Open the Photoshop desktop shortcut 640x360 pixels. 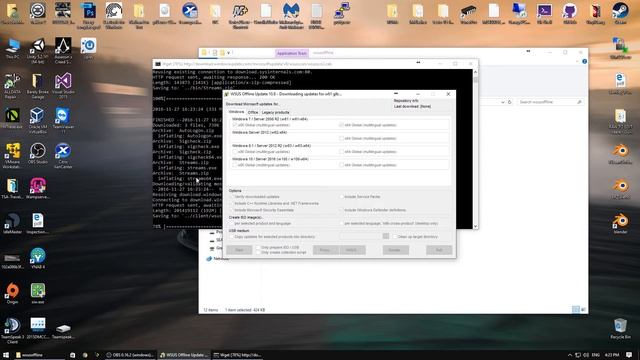coord(89,16)
